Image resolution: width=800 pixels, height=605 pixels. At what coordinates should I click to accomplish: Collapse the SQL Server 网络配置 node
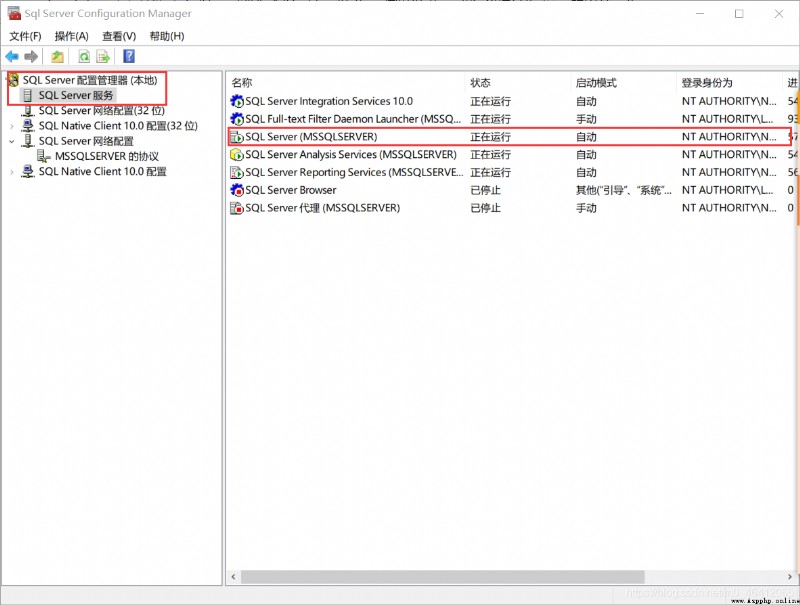coord(12,141)
